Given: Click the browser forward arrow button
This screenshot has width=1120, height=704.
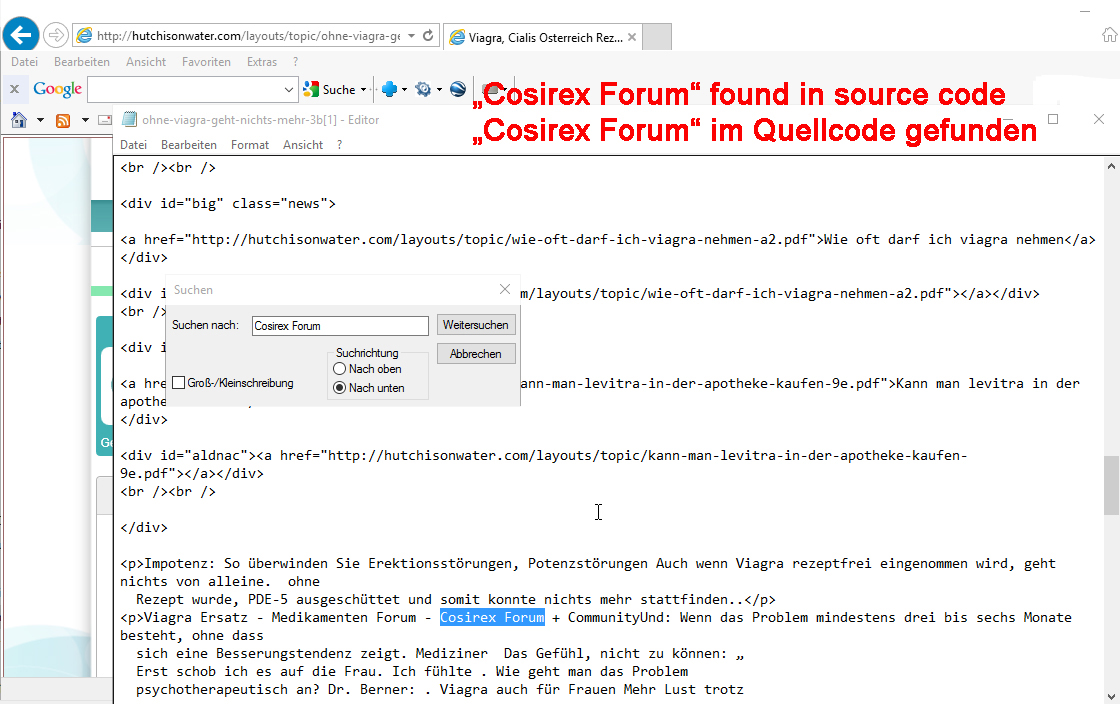Looking at the screenshot, I should point(56,35).
